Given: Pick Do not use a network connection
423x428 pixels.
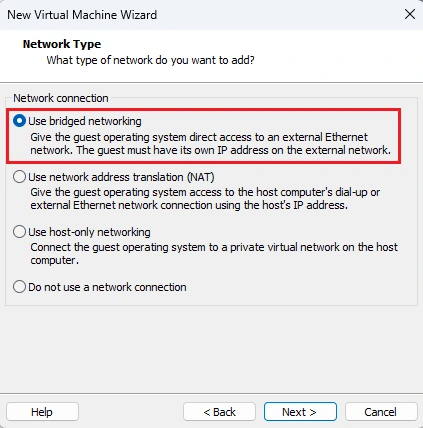Looking at the screenshot, I should click(x=19, y=287).
